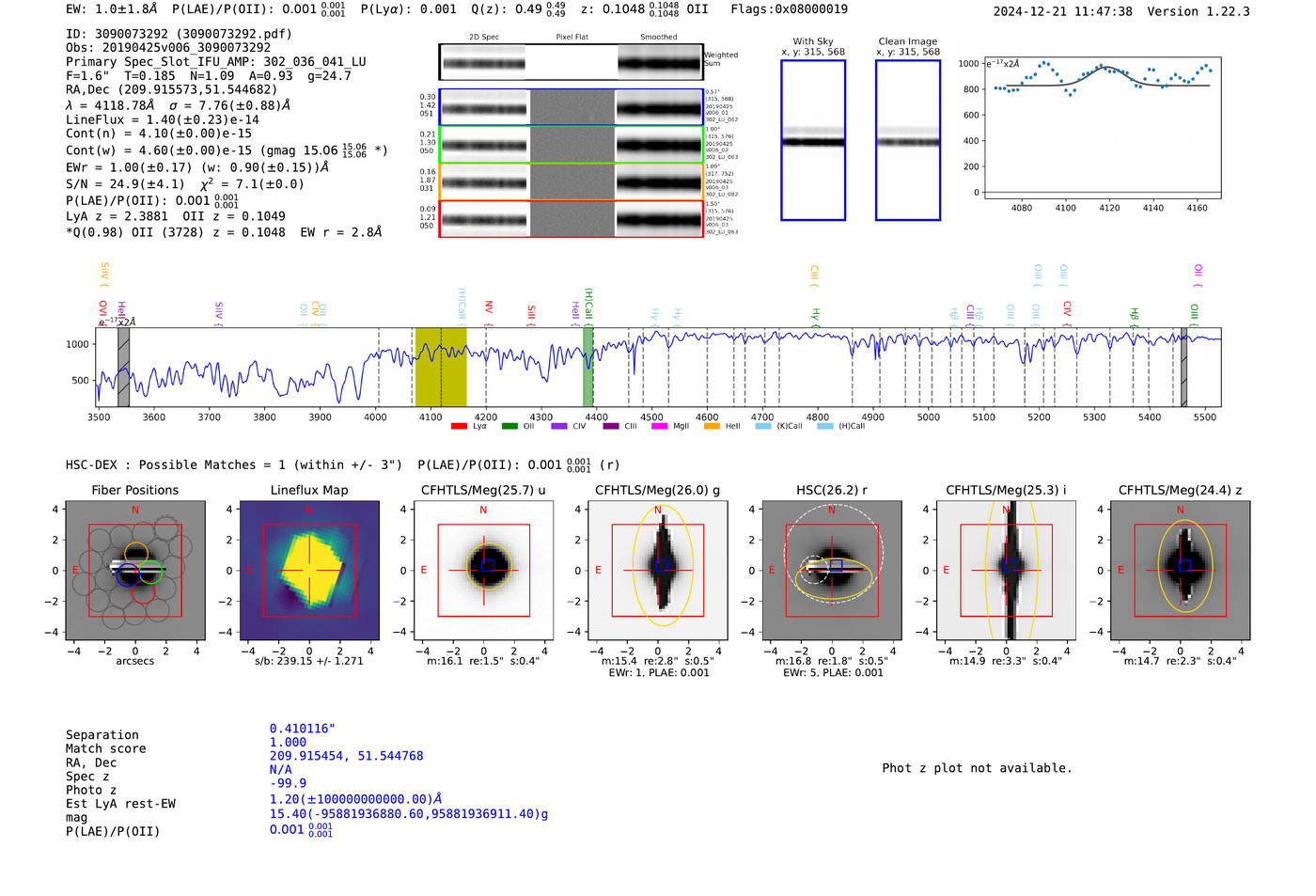Click the Obs 20190425v006_3090073292 line

point(168,48)
